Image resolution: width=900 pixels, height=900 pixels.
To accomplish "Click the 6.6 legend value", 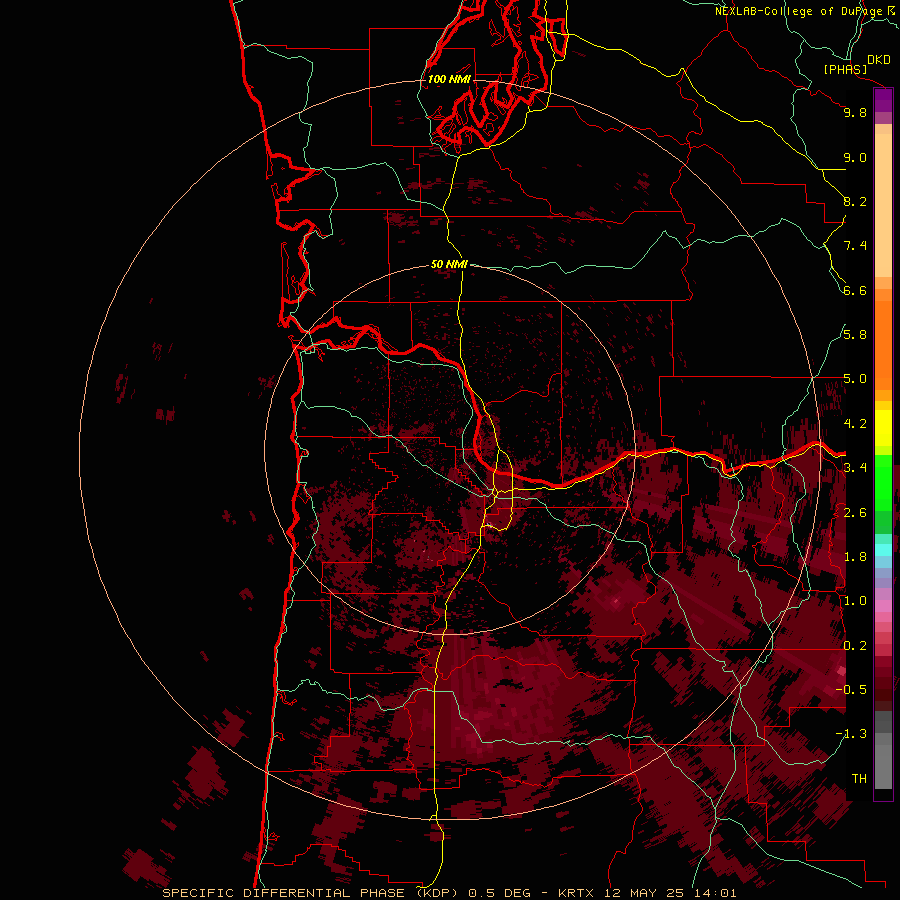I will click(855, 291).
